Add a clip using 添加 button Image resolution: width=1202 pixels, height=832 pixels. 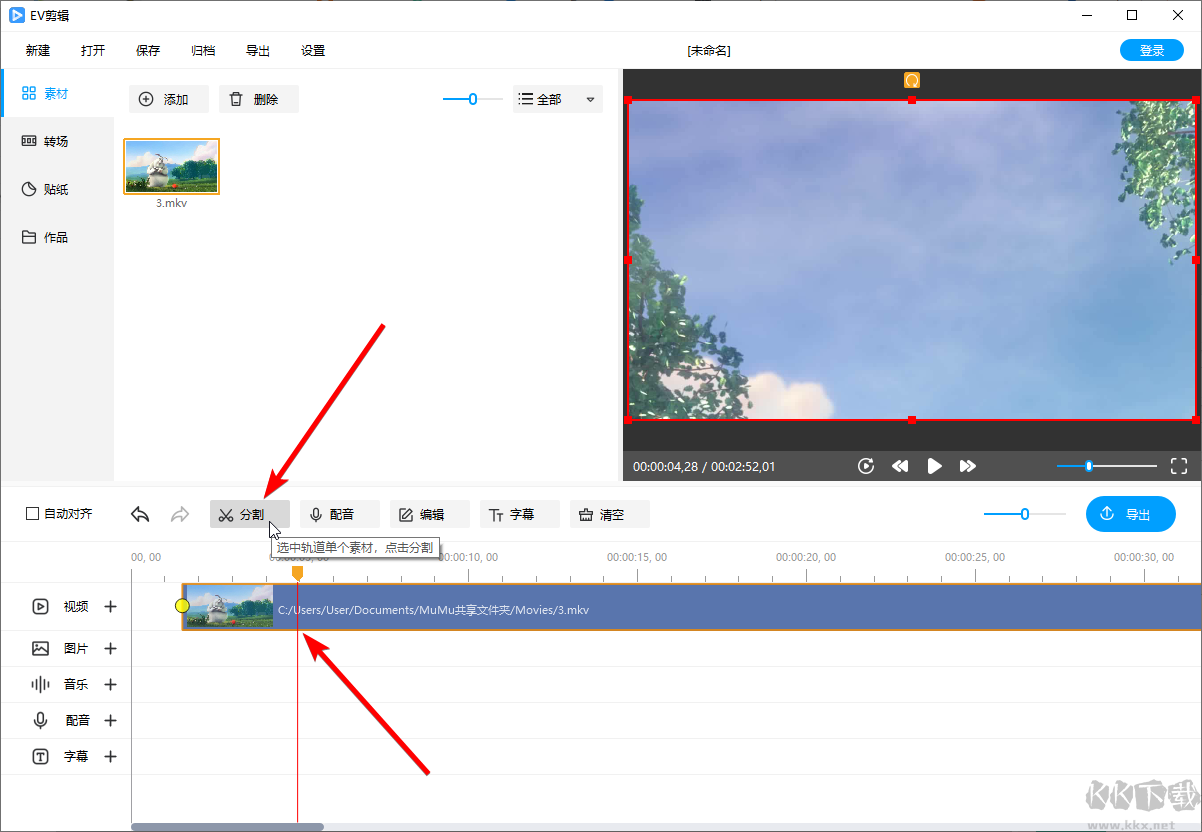click(168, 99)
